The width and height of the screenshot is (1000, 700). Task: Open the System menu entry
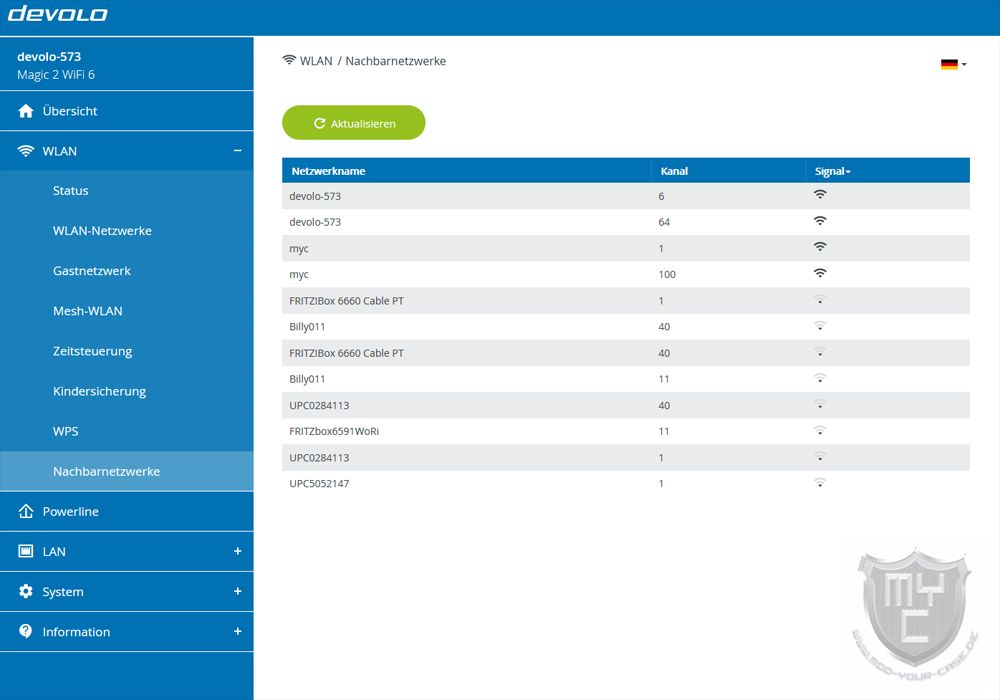126,592
